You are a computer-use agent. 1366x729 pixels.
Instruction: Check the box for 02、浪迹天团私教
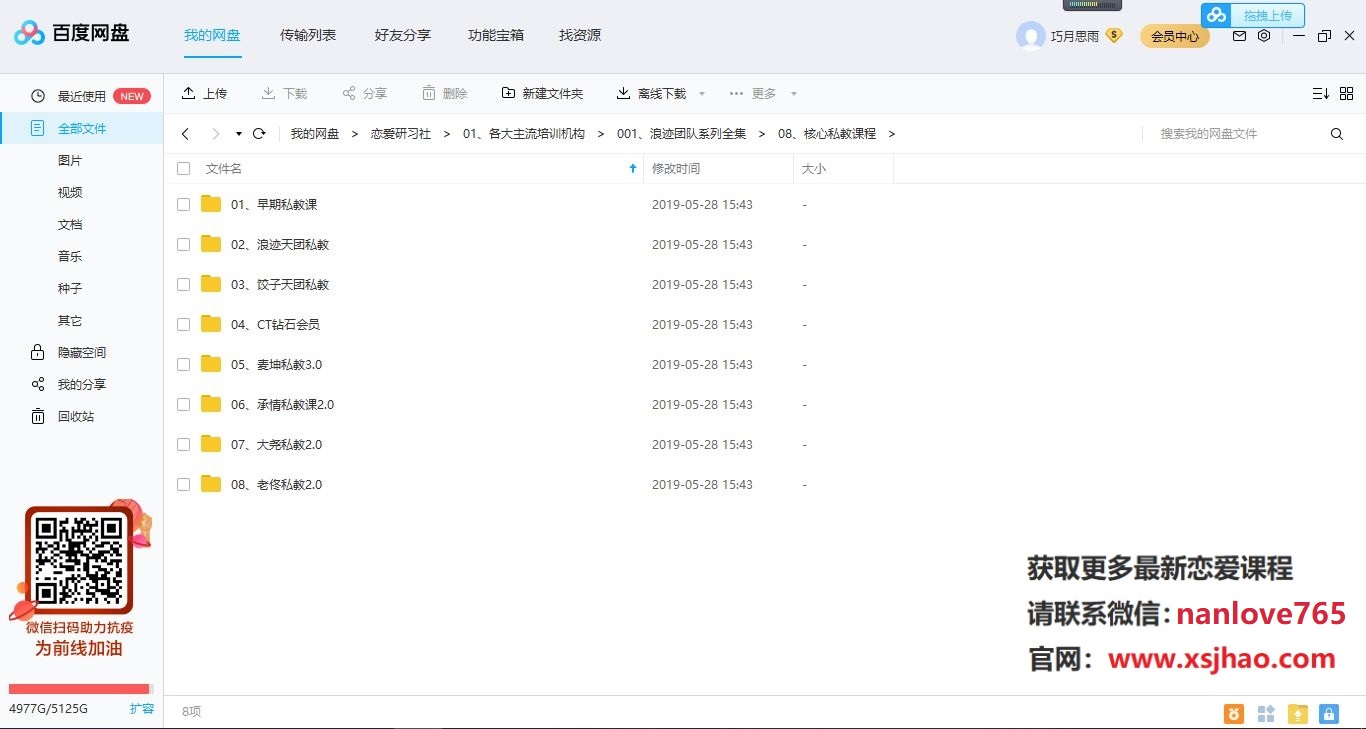click(183, 244)
